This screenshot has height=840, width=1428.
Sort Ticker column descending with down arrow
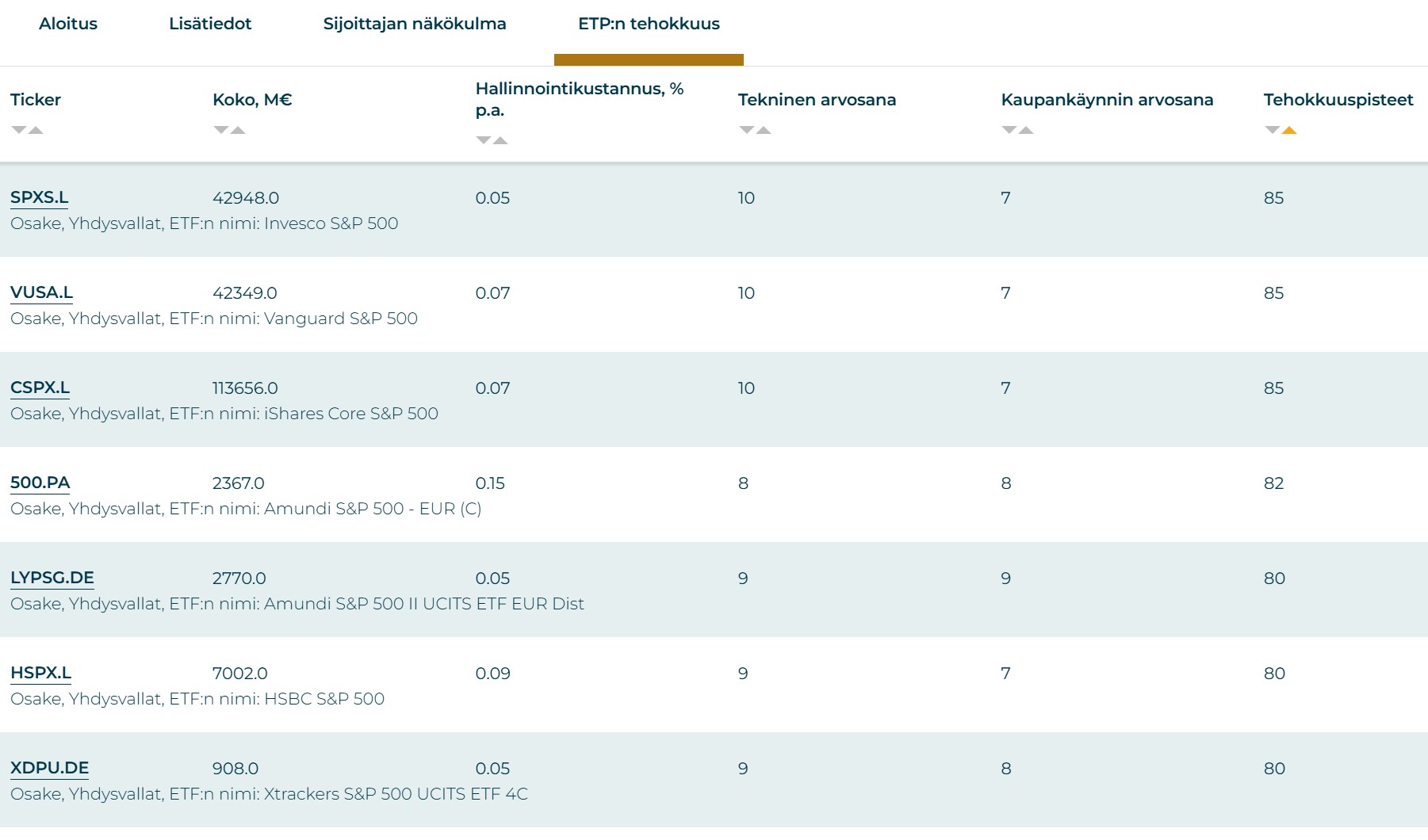[18, 130]
